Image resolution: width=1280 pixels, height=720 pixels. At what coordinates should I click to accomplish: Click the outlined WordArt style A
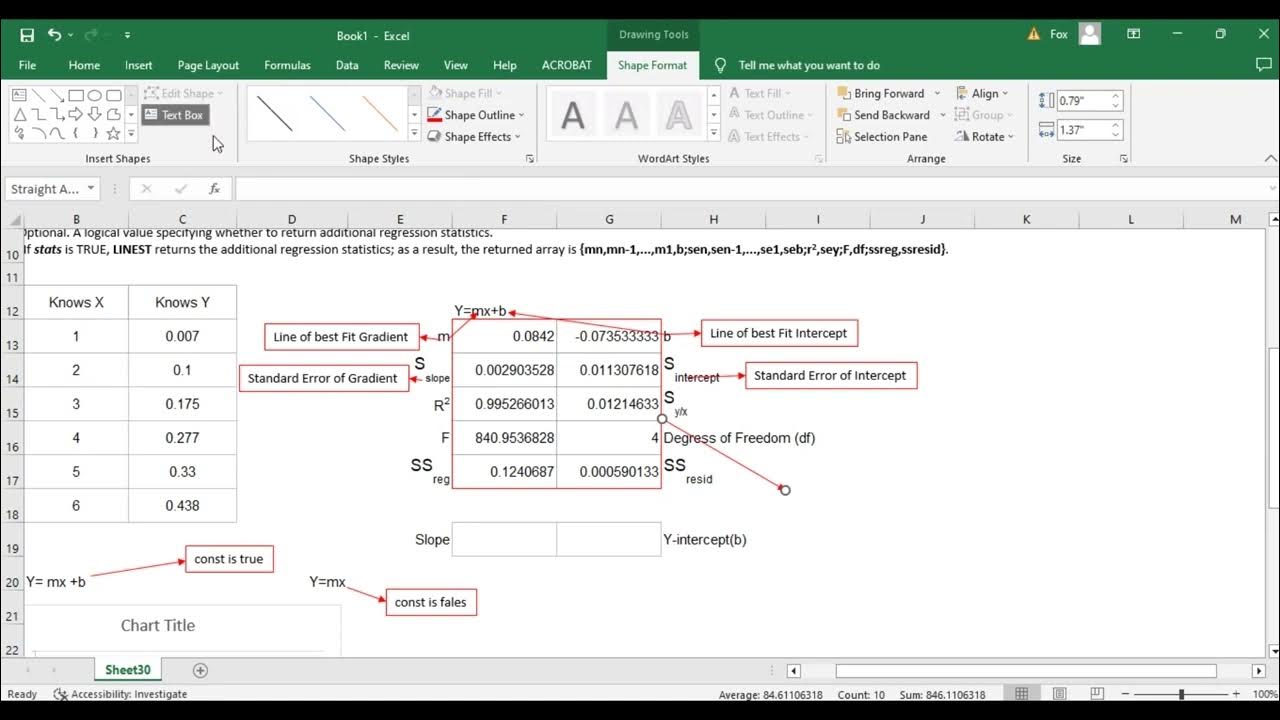(x=679, y=115)
